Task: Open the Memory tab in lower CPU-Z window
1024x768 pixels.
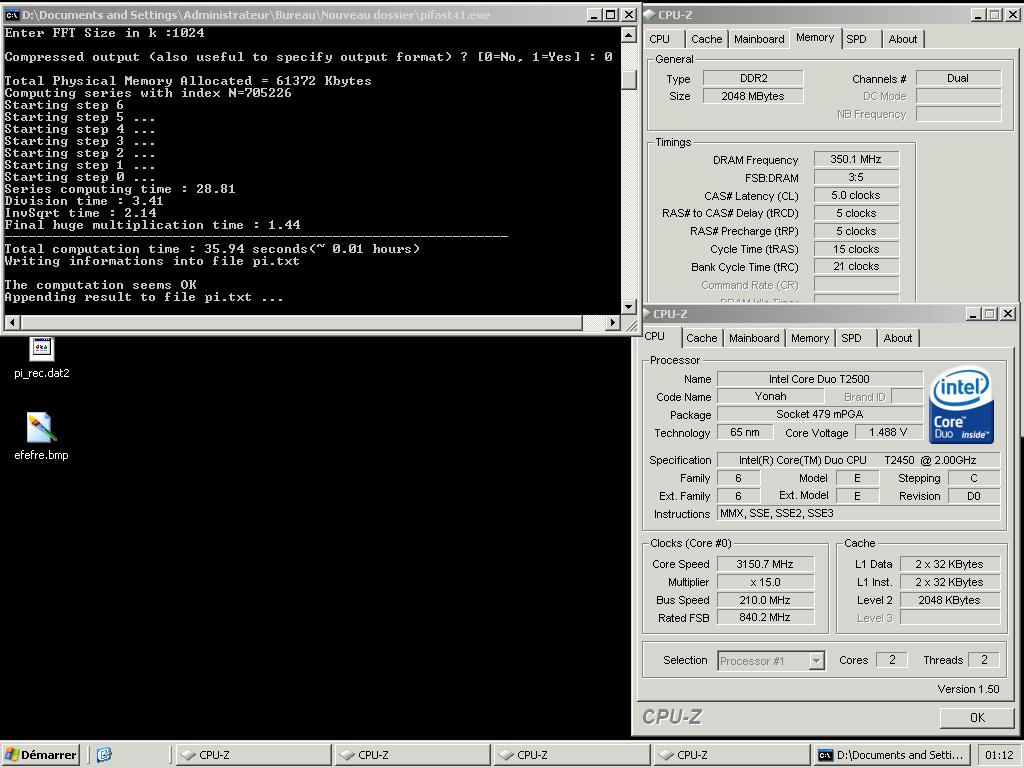Action: 810,338
